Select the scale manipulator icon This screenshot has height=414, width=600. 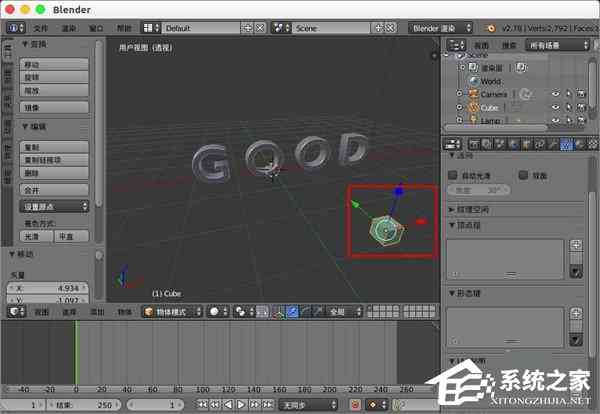pos(317,312)
